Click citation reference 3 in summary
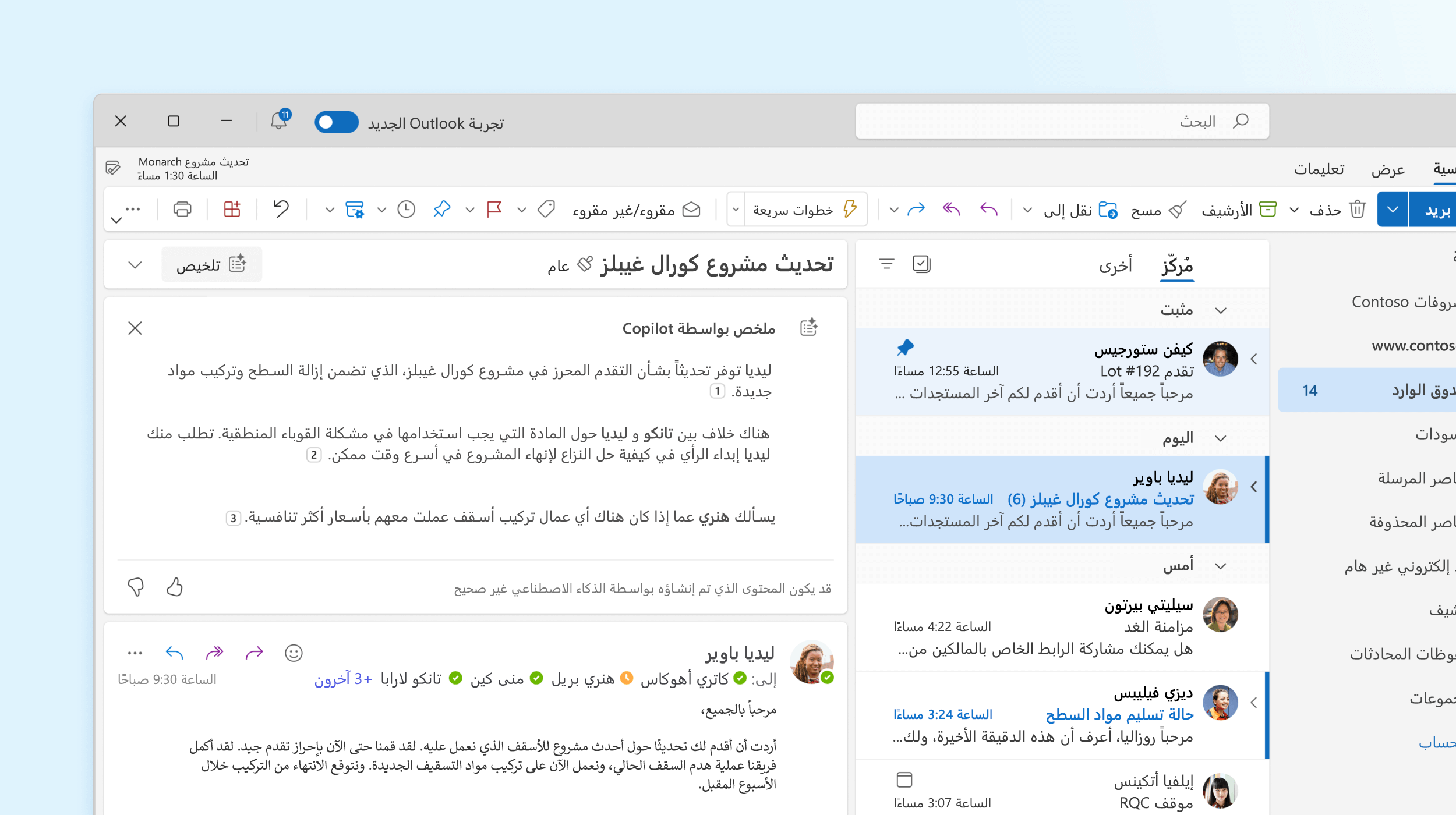 234,518
